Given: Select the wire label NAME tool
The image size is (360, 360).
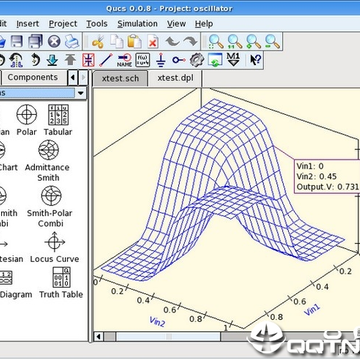Looking at the screenshot, I should [x=124, y=60].
